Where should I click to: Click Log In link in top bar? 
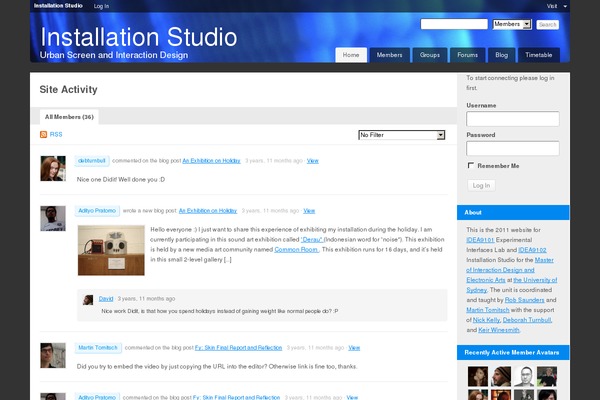coord(101,6)
